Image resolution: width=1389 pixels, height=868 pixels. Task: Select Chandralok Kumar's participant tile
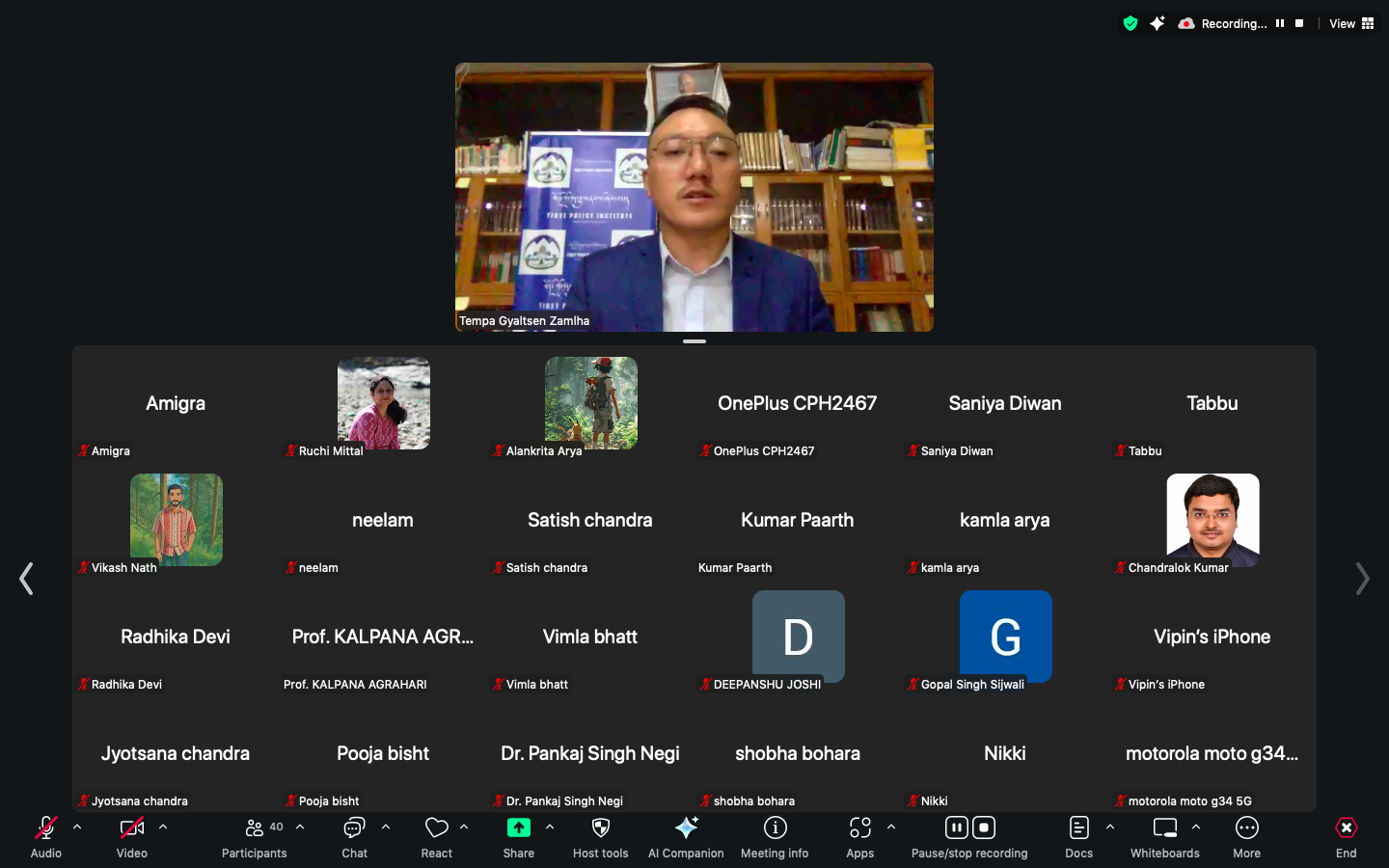click(x=1212, y=521)
